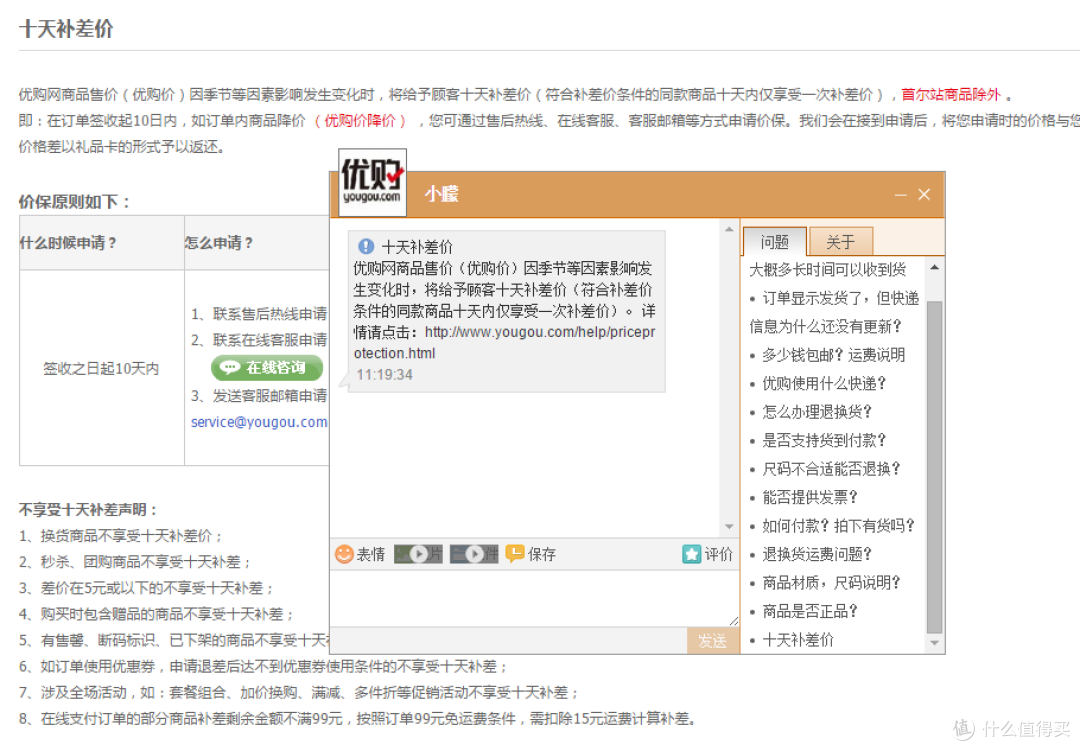Select question 订单显示发货了，但快递信息为什么还没有更新
1080x751 pixels.
click(x=834, y=312)
